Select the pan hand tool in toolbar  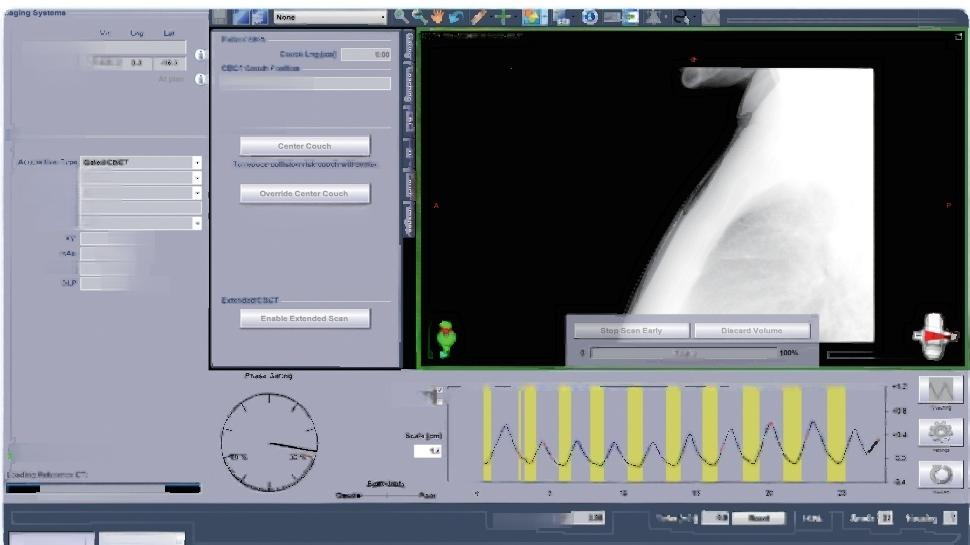[x=439, y=17]
